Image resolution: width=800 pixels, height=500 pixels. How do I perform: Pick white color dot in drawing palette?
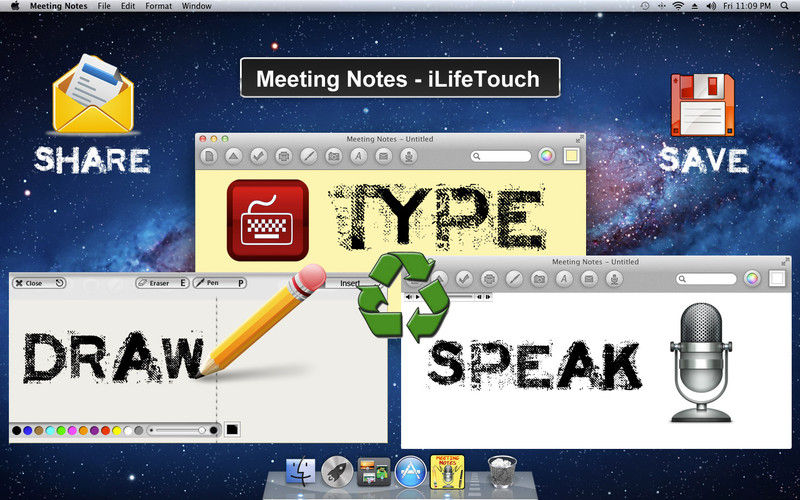(x=128, y=431)
